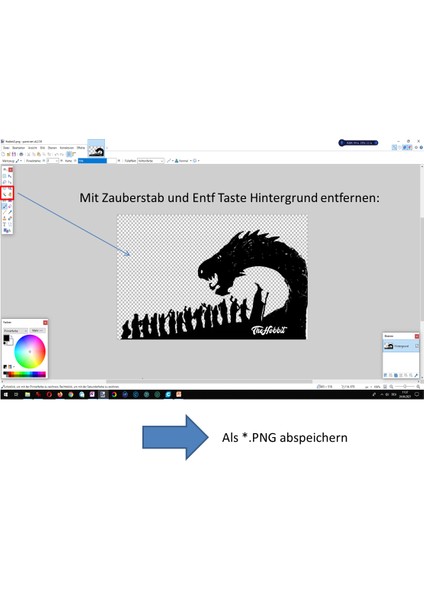Open the Bild menu
The image size is (424, 600).
click(x=42, y=148)
